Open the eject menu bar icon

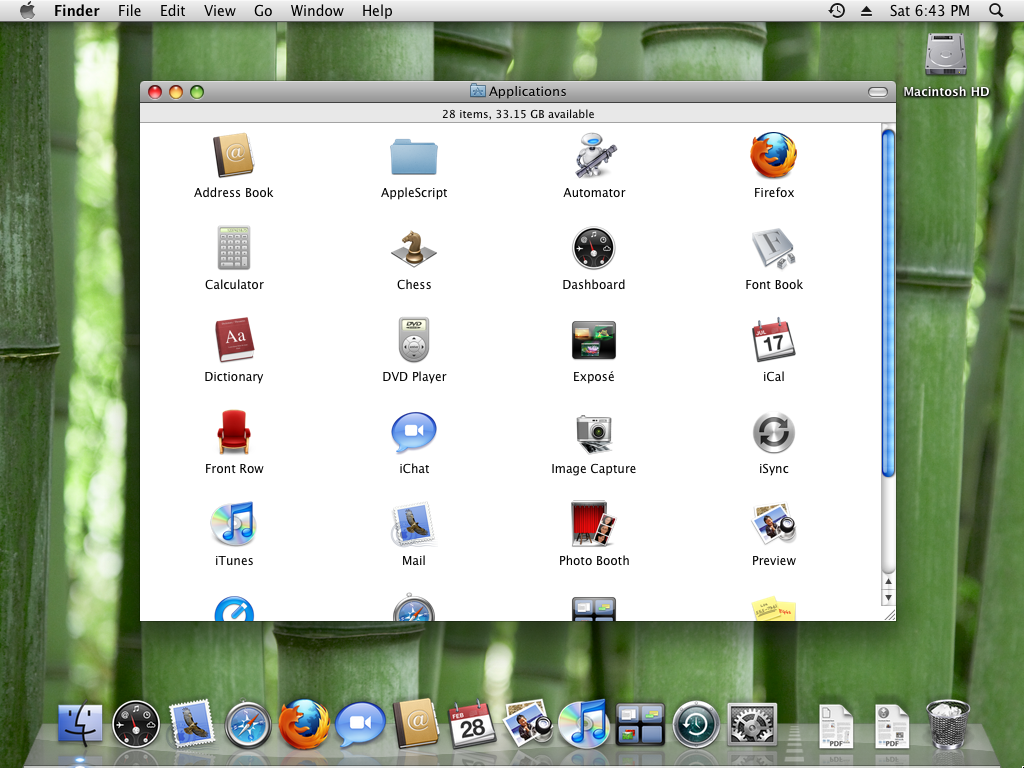(867, 11)
